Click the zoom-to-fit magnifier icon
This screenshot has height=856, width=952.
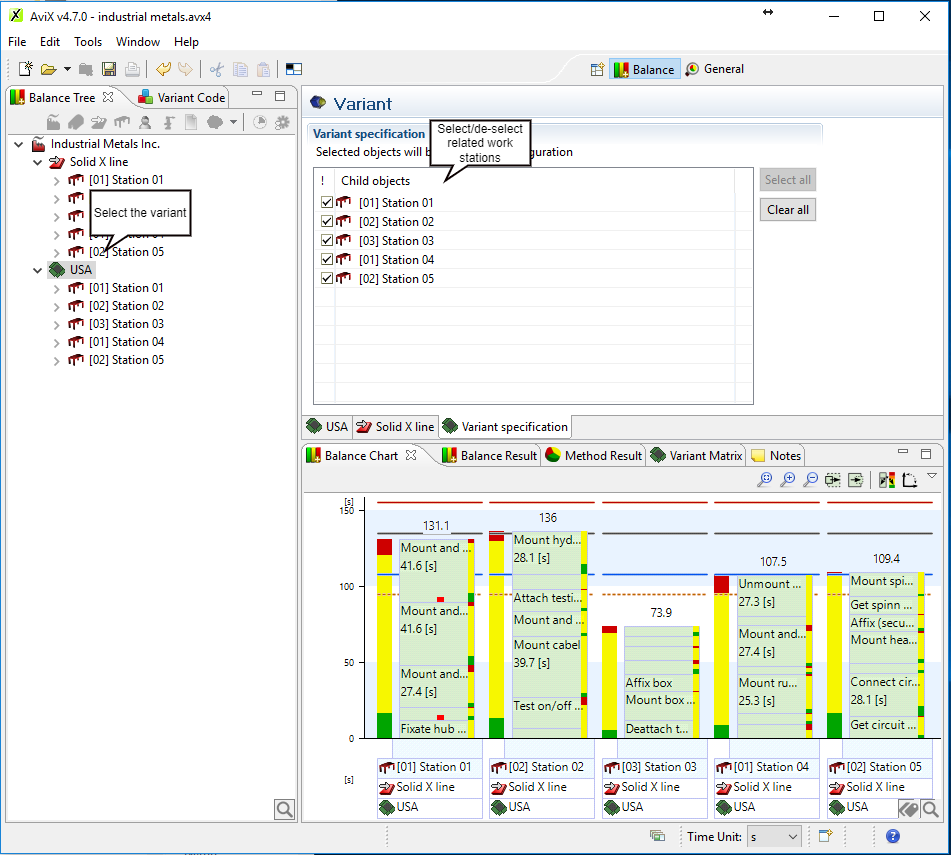pyautogui.click(x=765, y=480)
